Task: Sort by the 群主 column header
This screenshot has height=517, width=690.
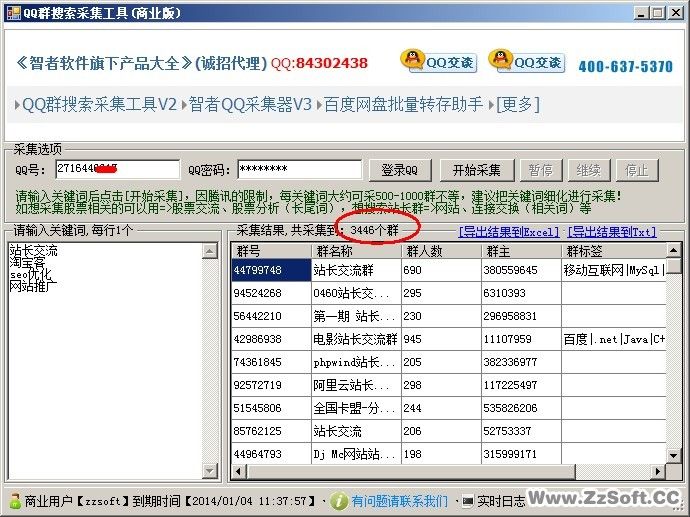Action: [x=521, y=251]
